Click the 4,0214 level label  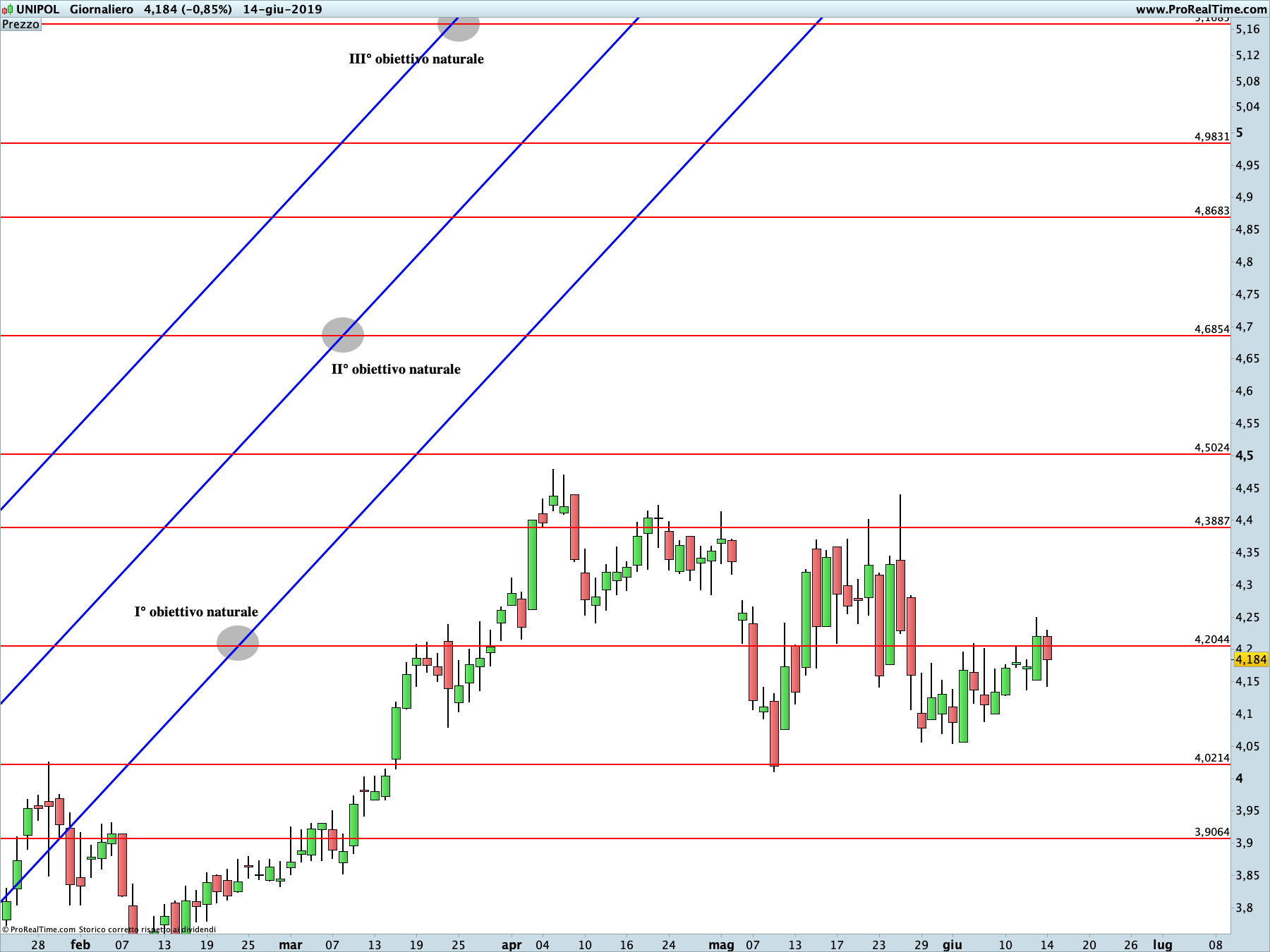1212,757
